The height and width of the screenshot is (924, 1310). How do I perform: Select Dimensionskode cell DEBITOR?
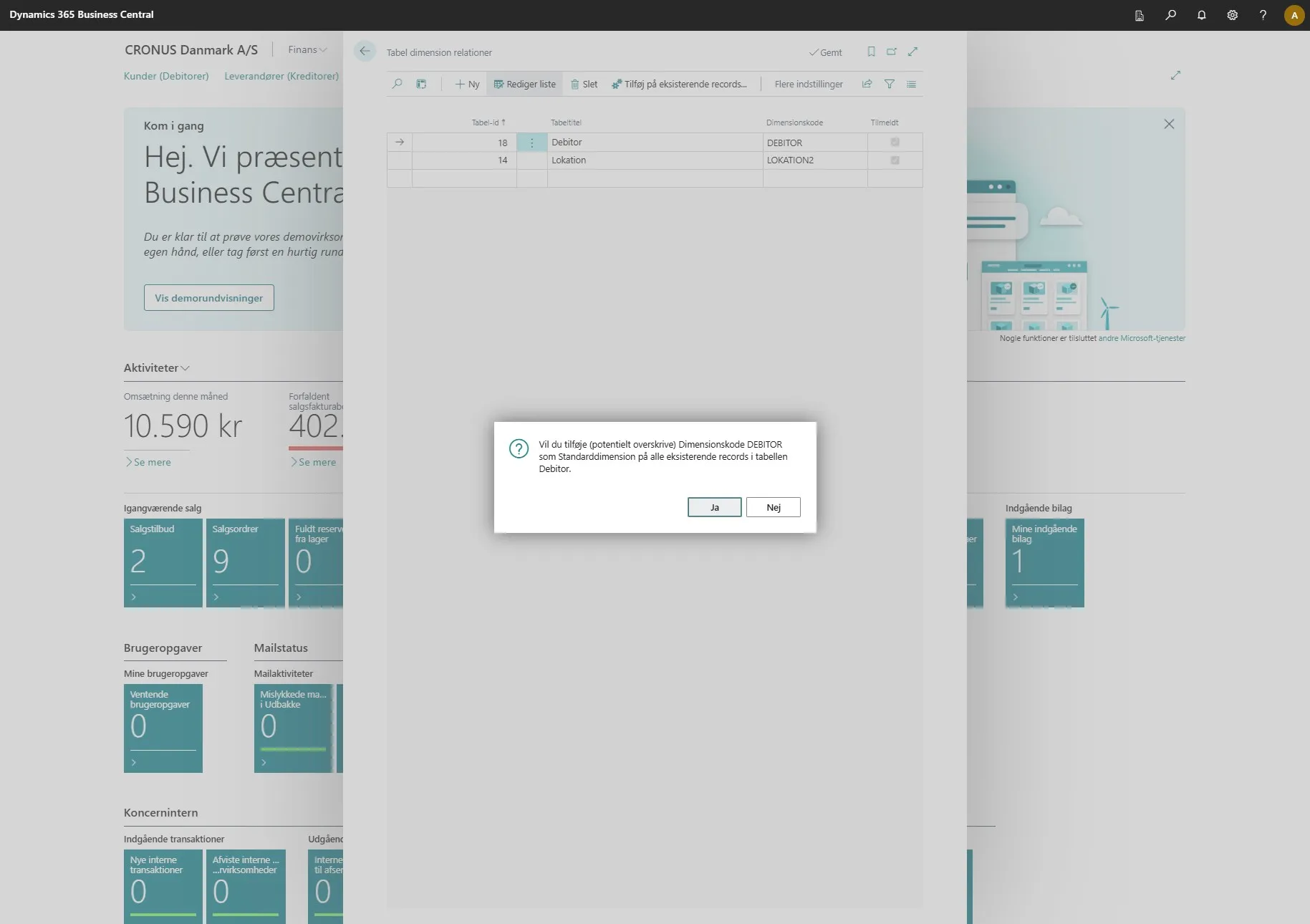click(x=815, y=143)
